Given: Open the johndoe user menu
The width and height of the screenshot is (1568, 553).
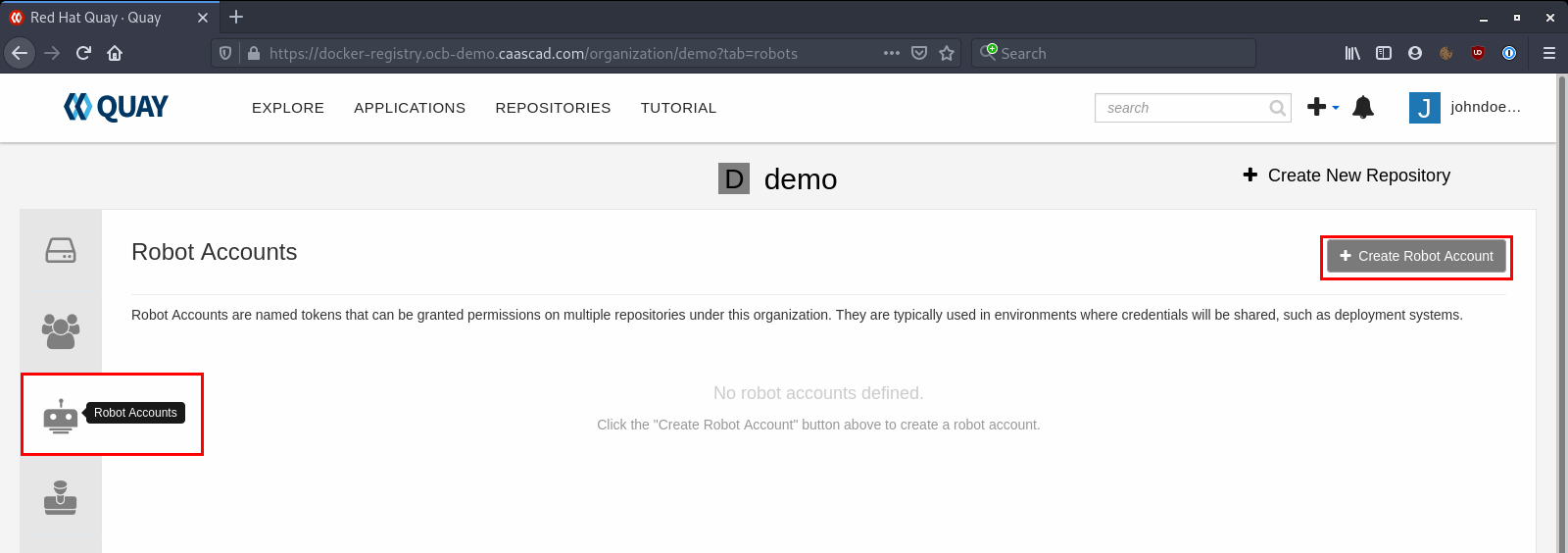Looking at the screenshot, I should tap(1465, 107).
